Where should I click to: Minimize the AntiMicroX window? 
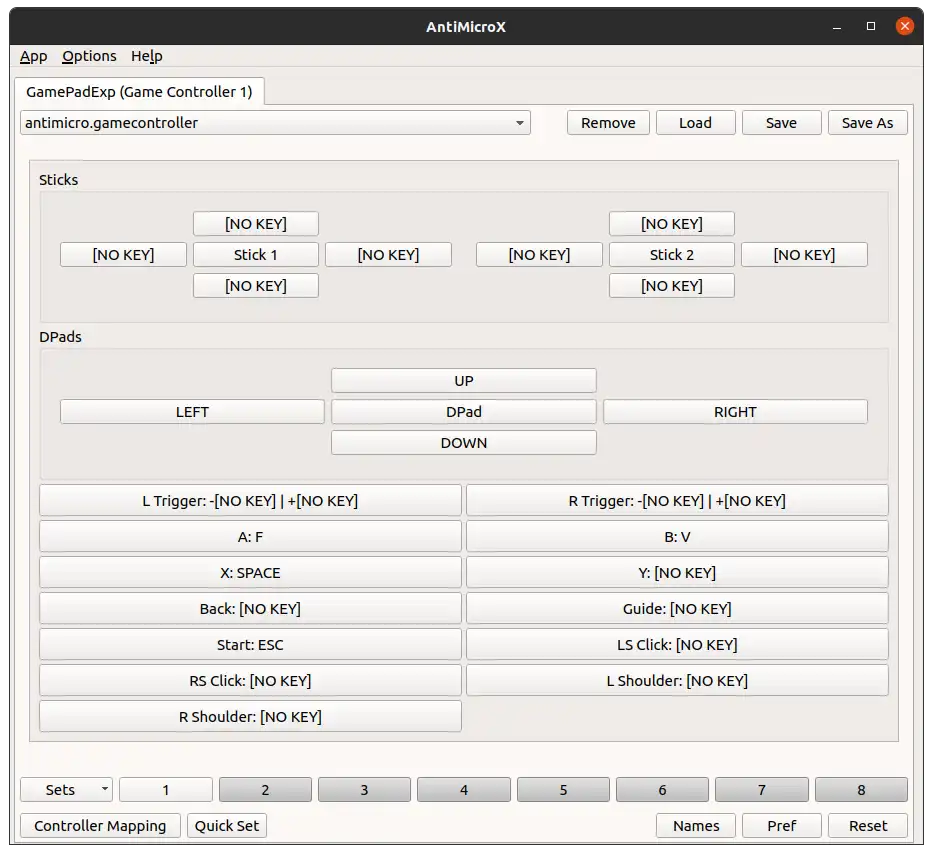tap(837, 27)
